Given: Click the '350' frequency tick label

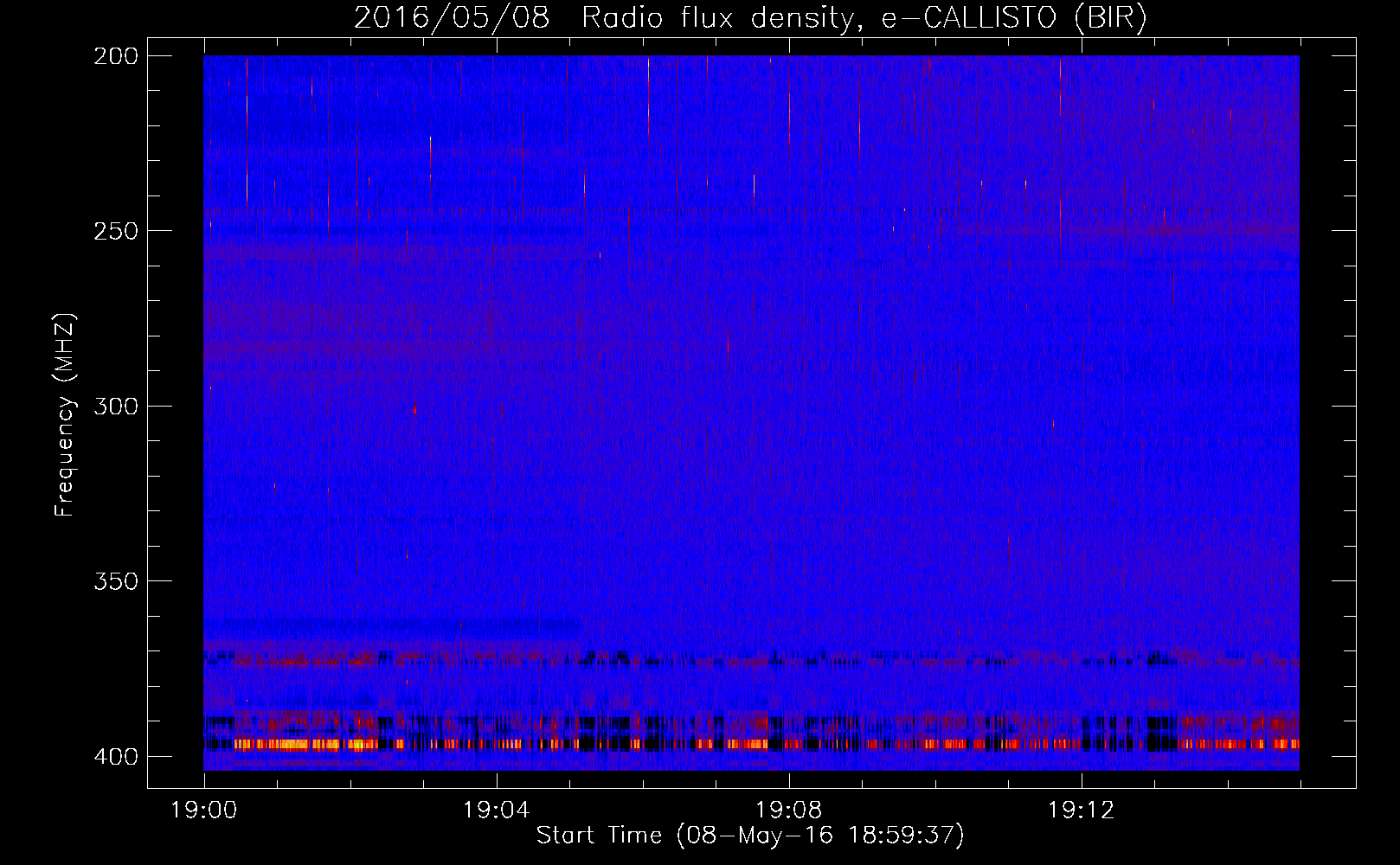Looking at the screenshot, I should 116,580.
